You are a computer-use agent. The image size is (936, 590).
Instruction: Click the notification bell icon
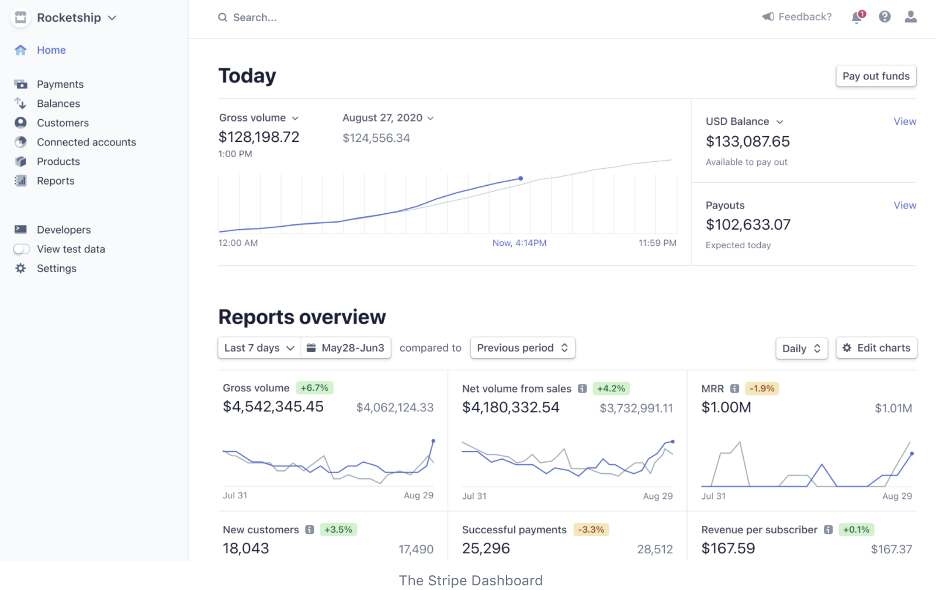coord(856,17)
